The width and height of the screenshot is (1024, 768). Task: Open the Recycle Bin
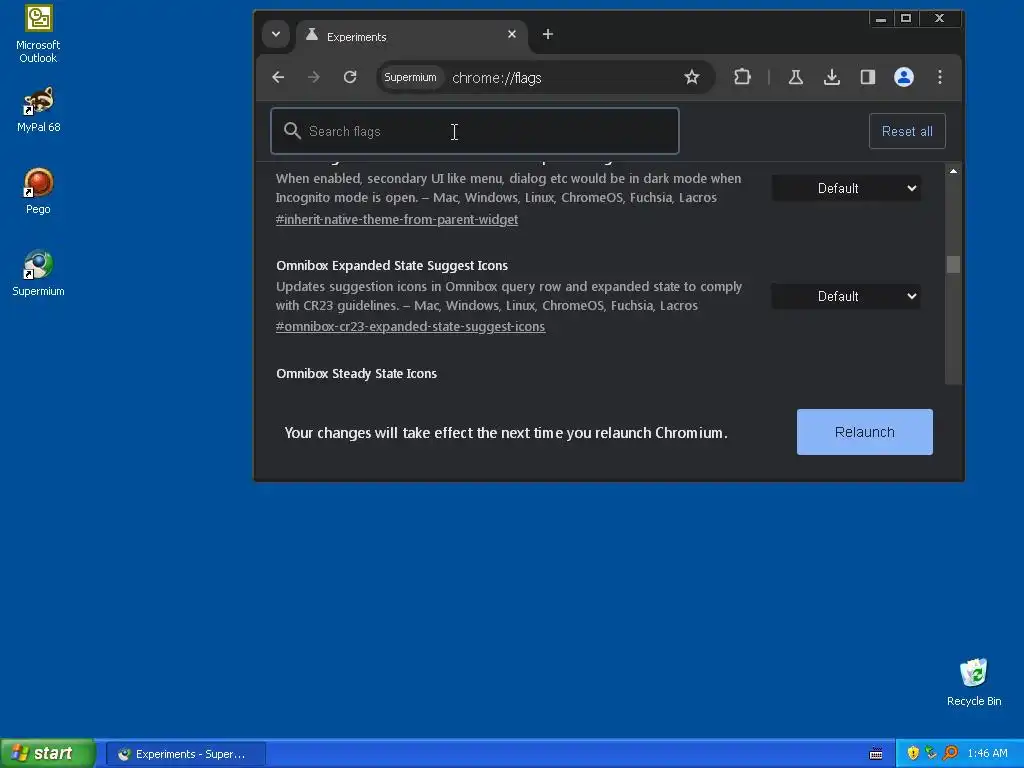[974, 682]
